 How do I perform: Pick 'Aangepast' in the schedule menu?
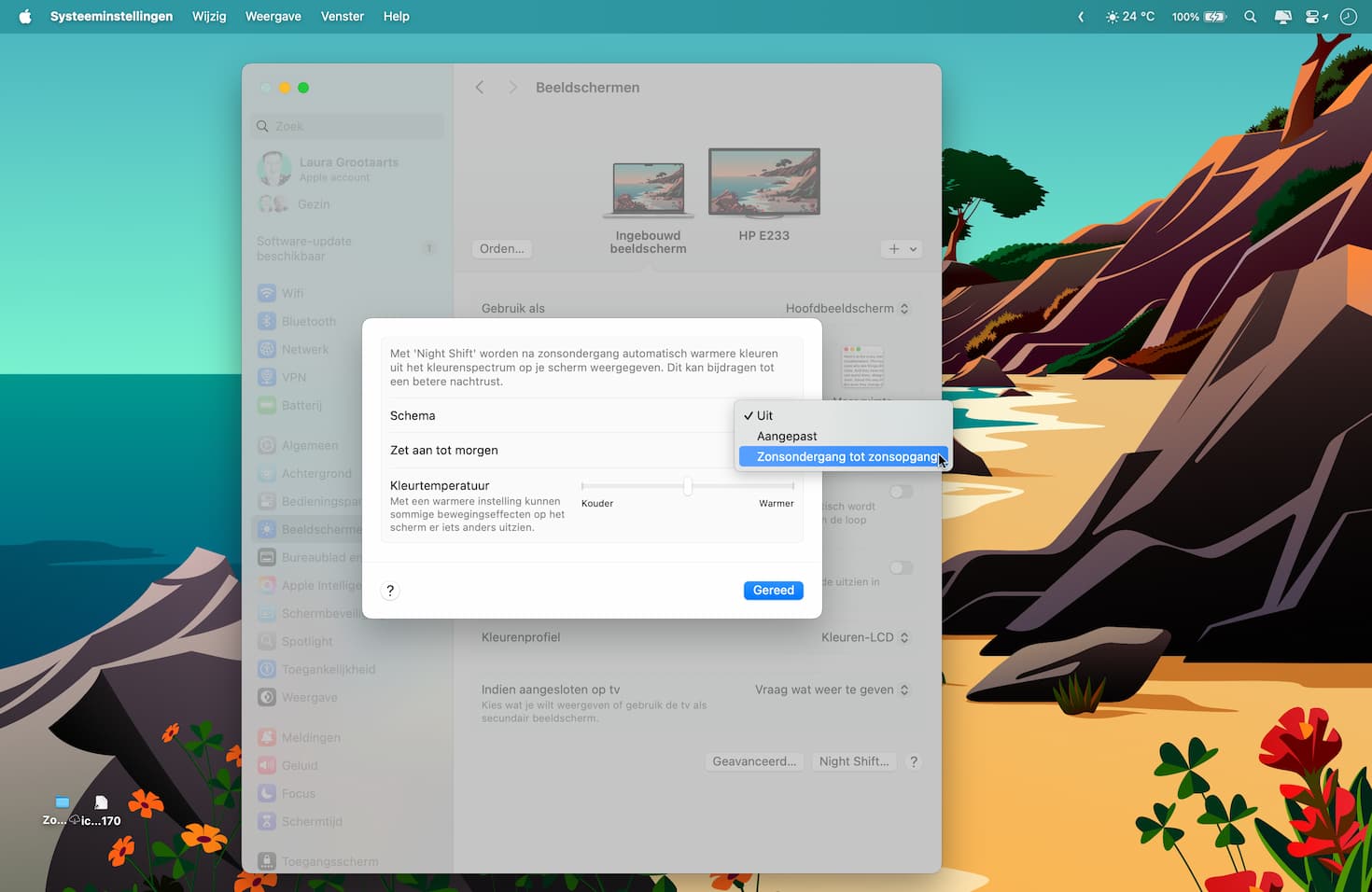coord(787,437)
